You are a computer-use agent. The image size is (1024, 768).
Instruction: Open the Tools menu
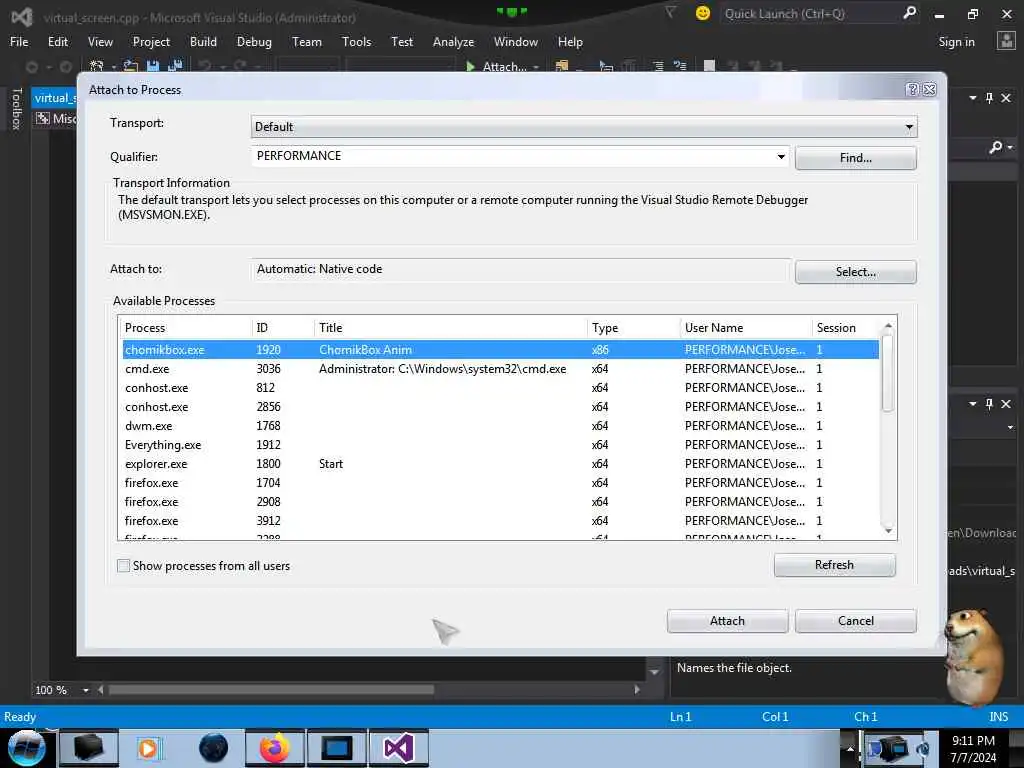tap(356, 42)
